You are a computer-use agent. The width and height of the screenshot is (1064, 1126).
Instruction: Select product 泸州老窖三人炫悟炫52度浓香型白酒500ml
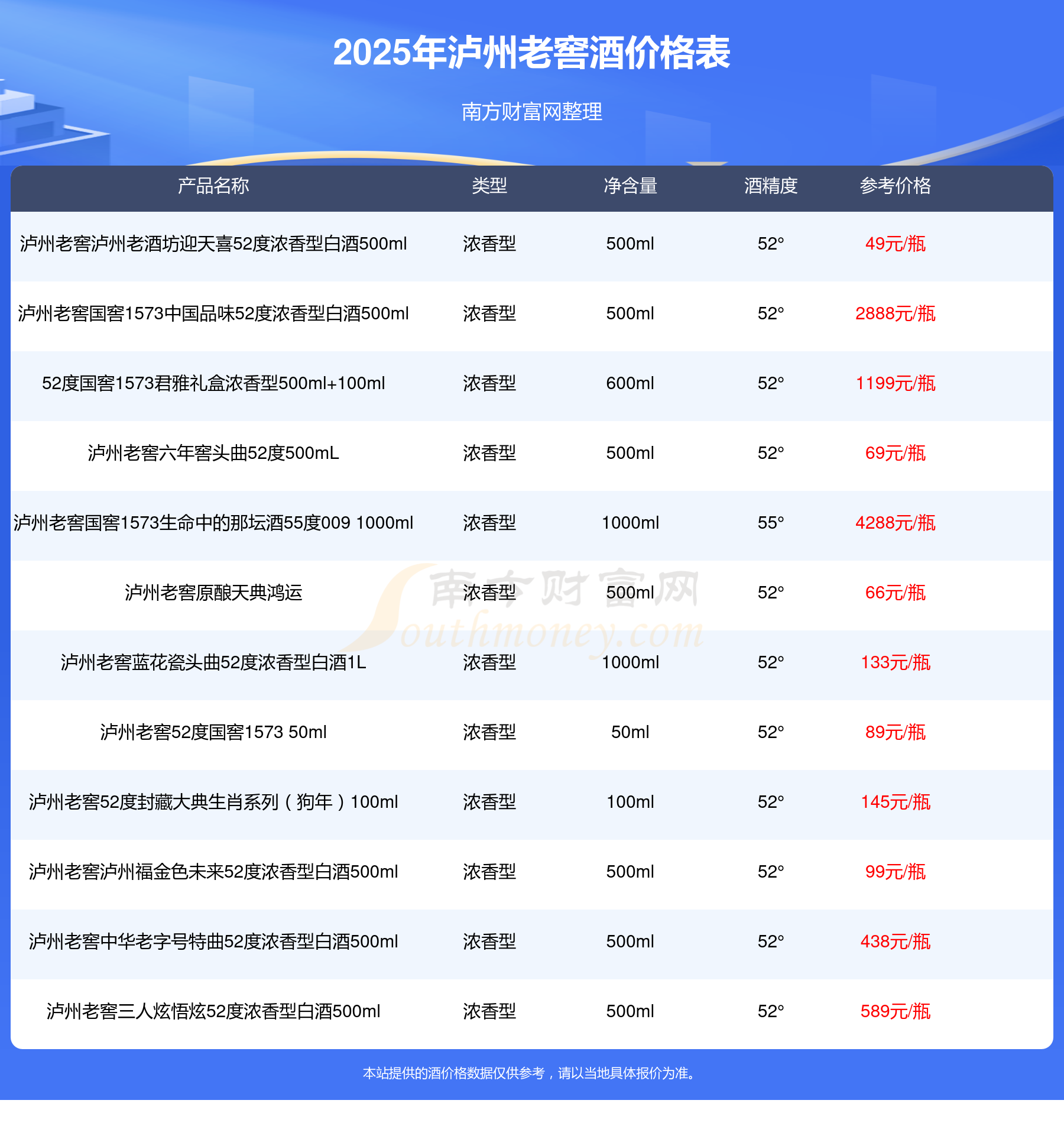click(x=213, y=1011)
